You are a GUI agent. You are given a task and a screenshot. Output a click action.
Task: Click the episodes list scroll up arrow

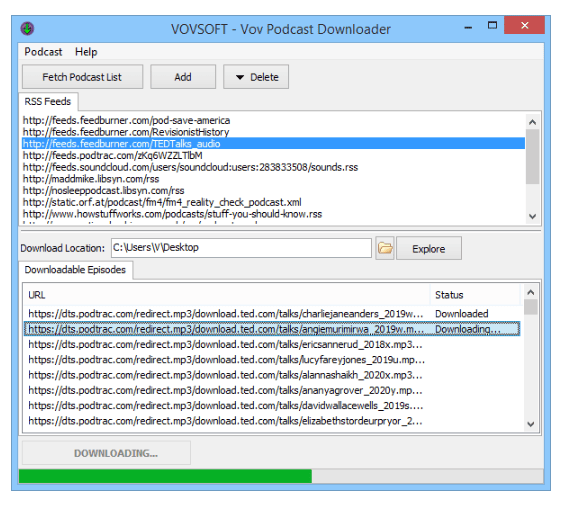[x=531, y=292]
